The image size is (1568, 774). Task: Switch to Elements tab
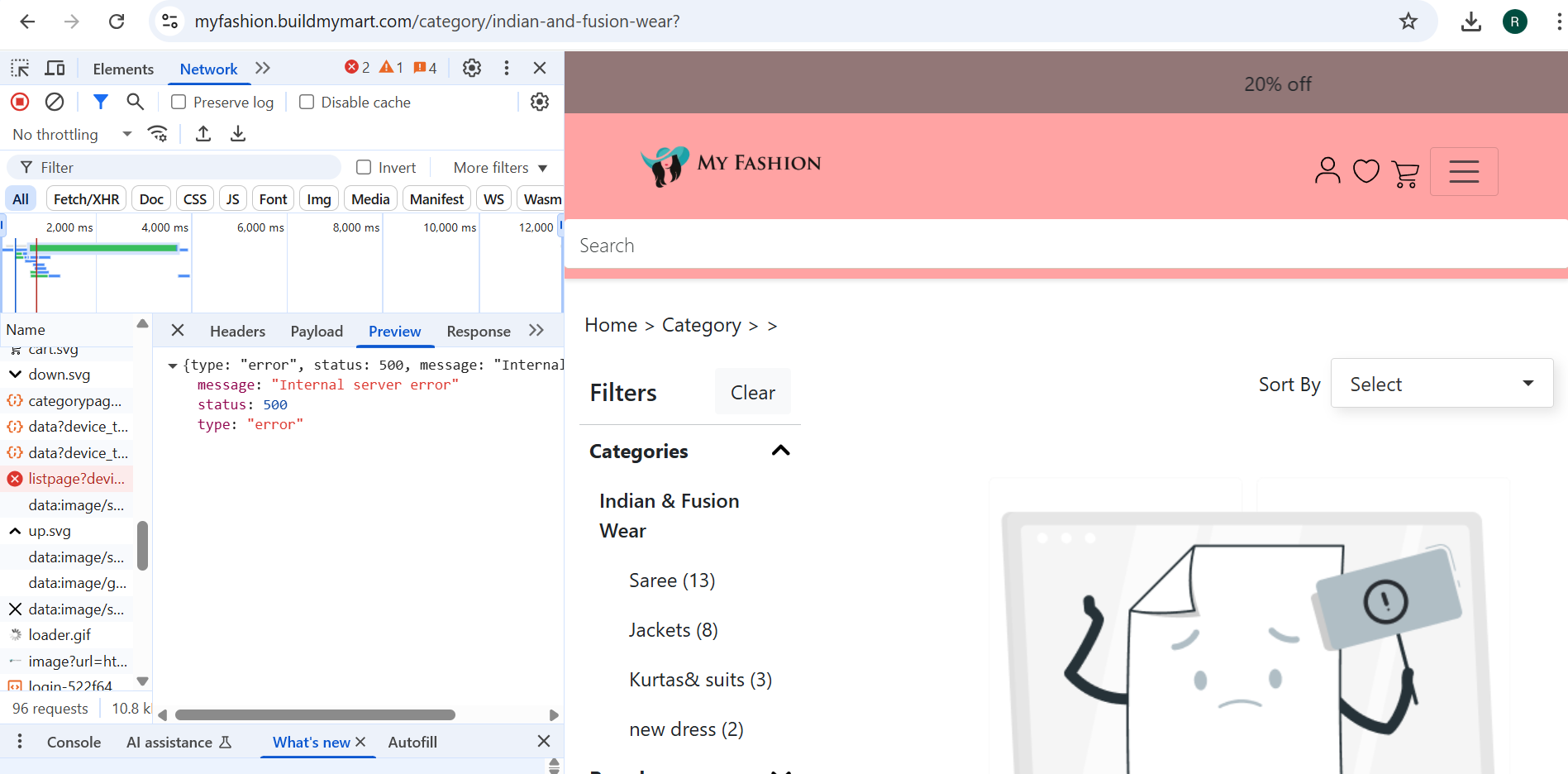click(x=123, y=69)
